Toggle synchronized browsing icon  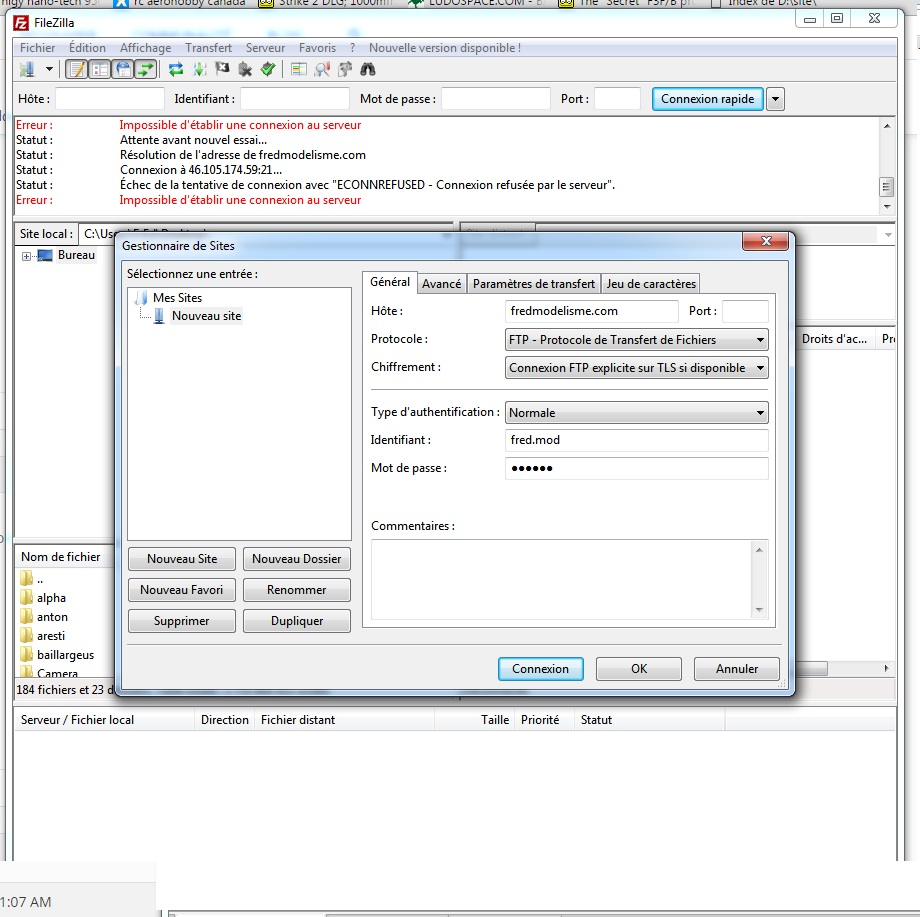click(345, 70)
